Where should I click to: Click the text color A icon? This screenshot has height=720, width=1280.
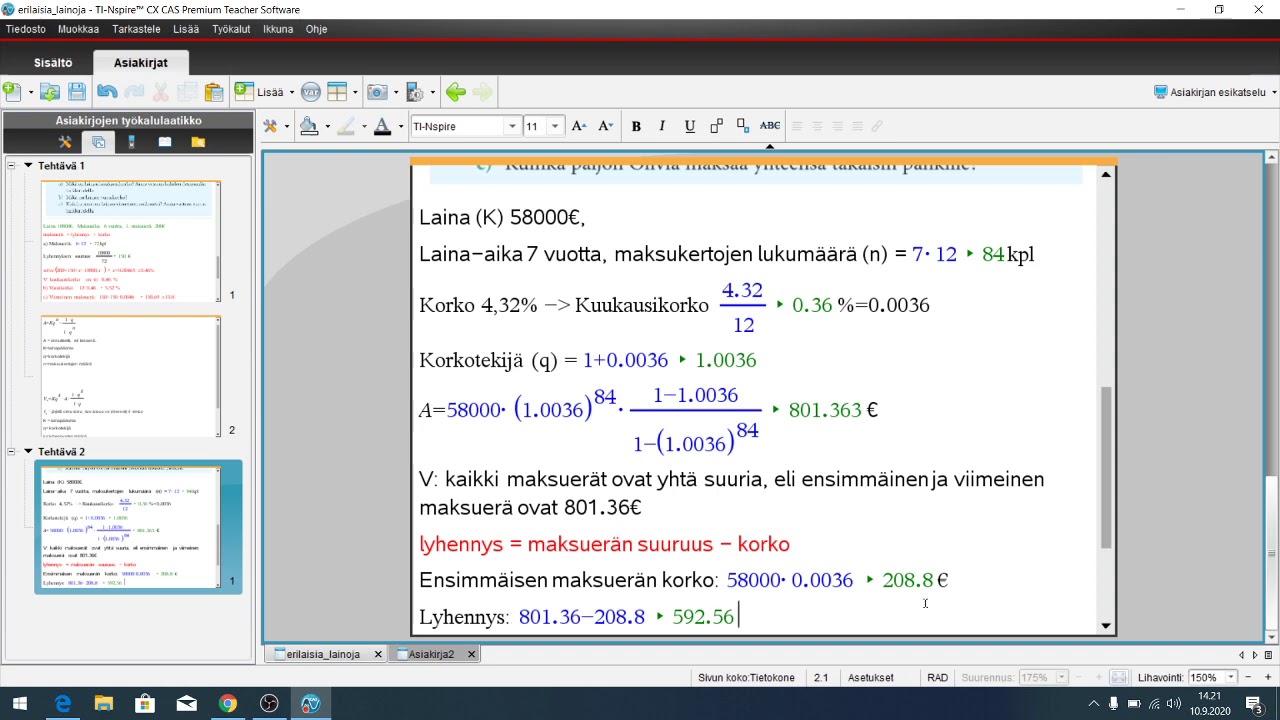[x=381, y=126]
